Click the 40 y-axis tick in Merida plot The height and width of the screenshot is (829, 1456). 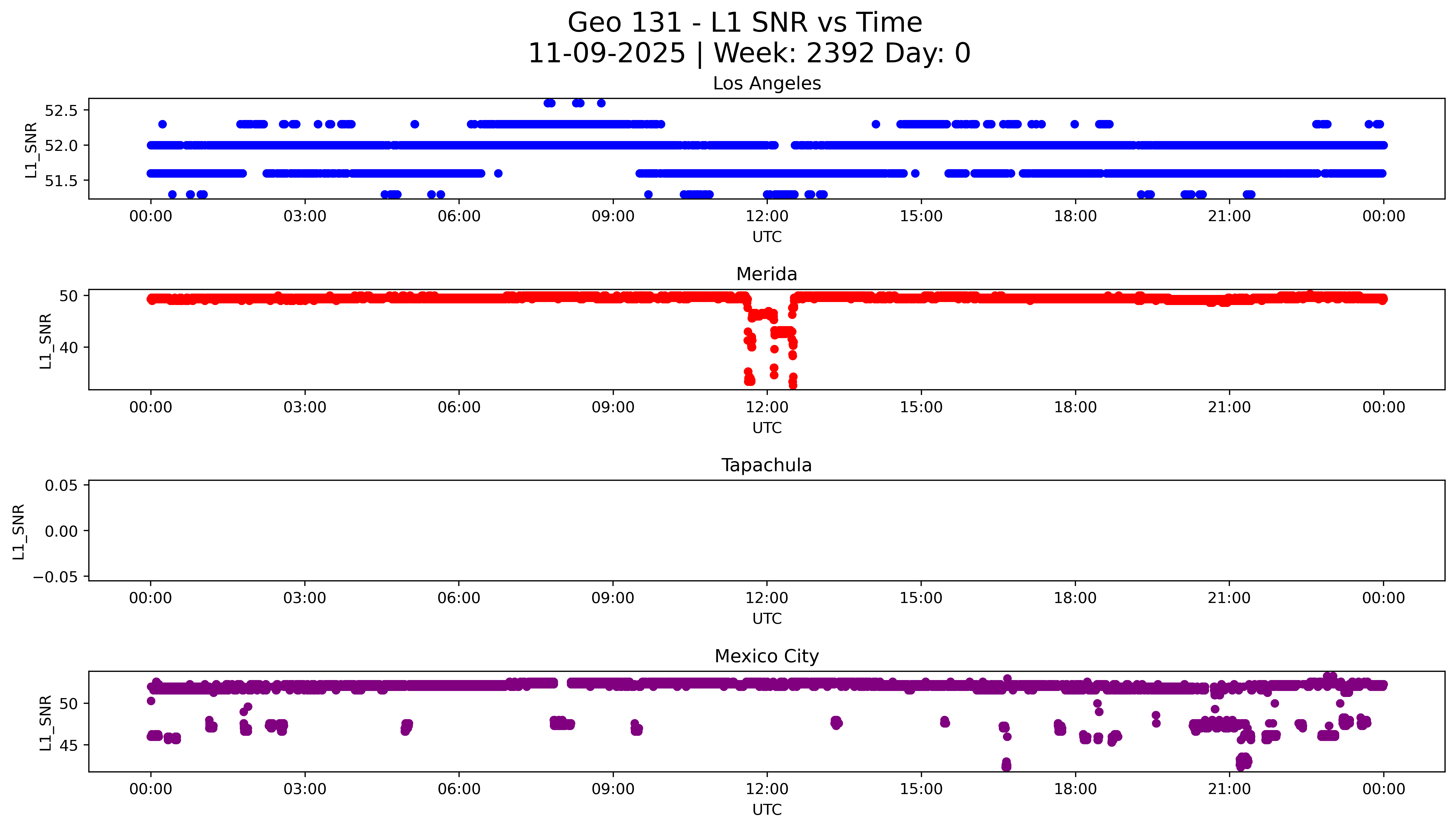pyautogui.click(x=68, y=347)
